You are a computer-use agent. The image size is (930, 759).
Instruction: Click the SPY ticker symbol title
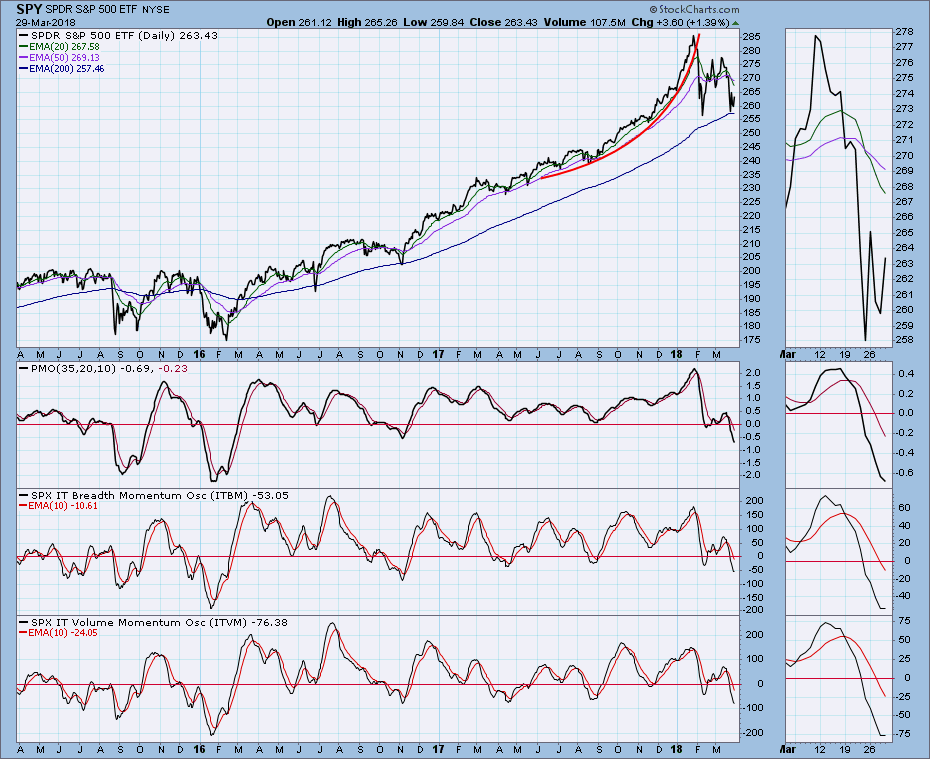click(x=29, y=9)
